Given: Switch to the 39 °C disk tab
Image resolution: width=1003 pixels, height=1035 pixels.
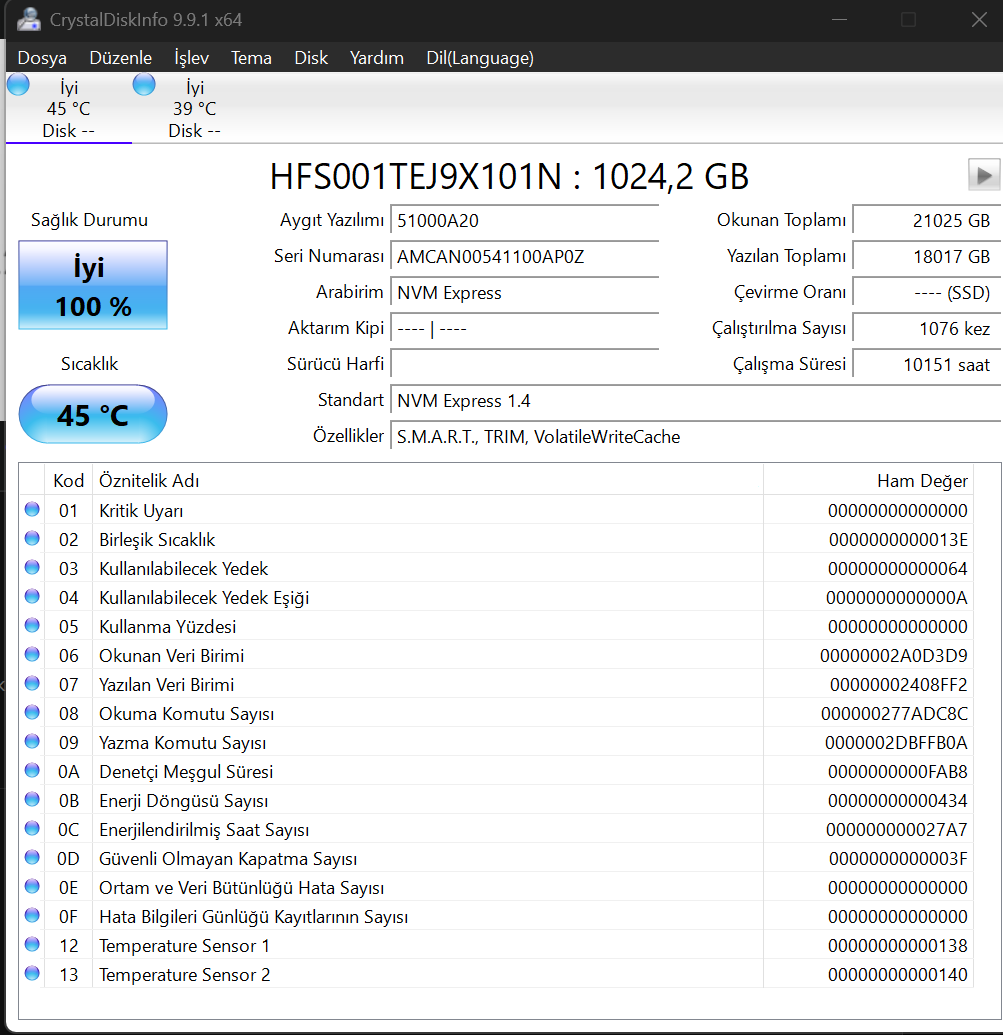Looking at the screenshot, I should pyautogui.click(x=195, y=108).
